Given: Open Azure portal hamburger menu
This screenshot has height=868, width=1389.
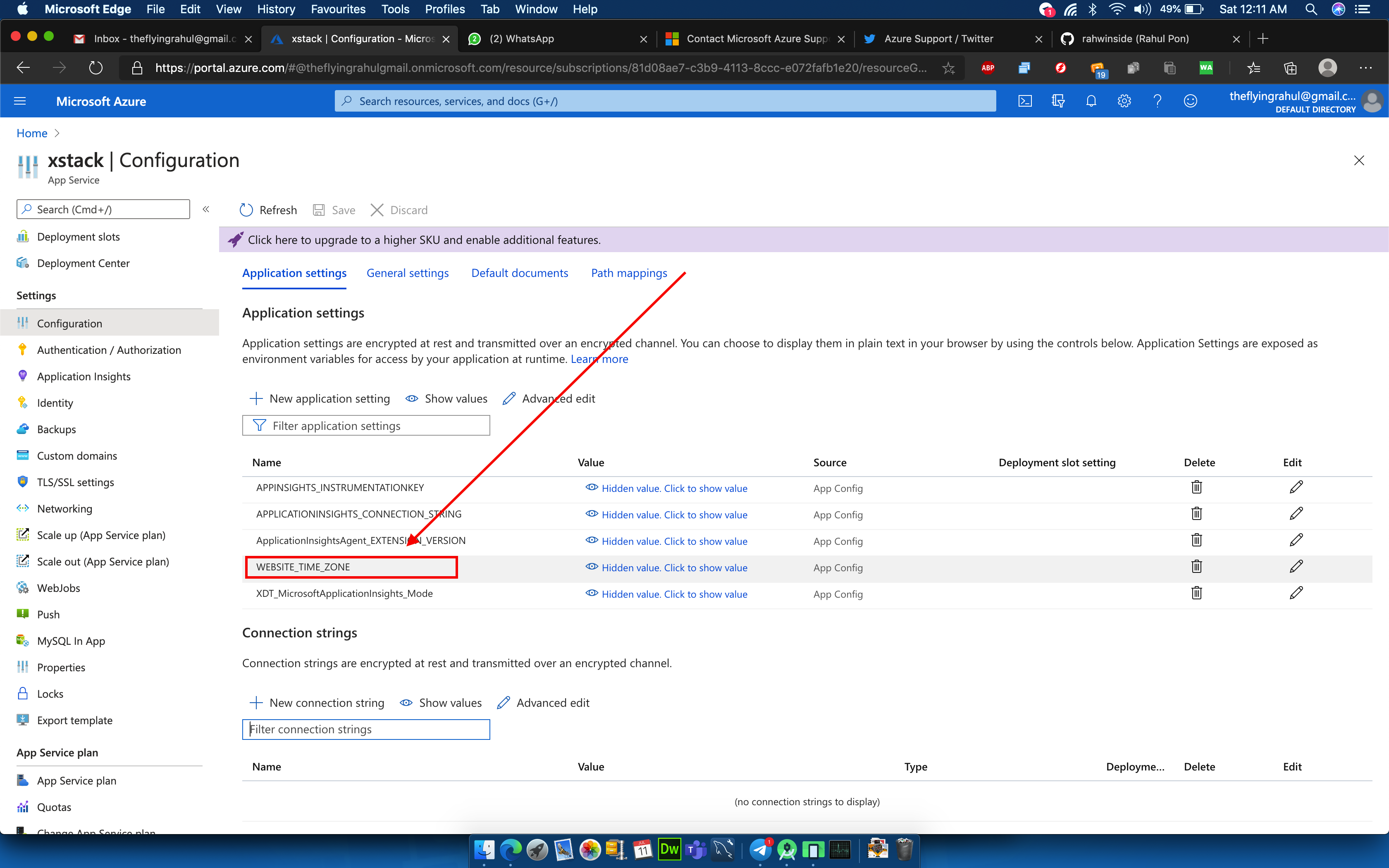Looking at the screenshot, I should point(20,101).
